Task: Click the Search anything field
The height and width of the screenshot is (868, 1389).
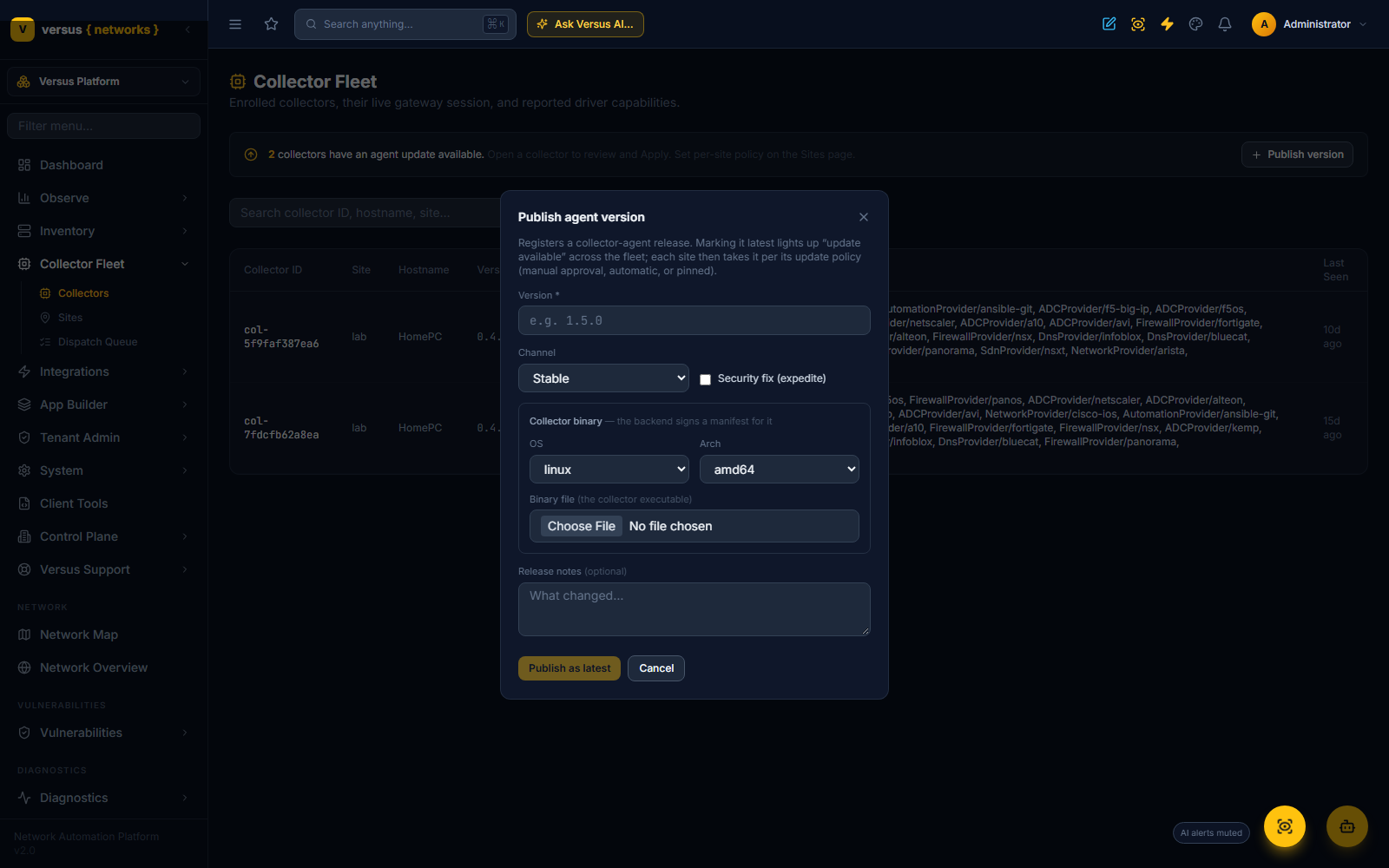Action: click(x=405, y=24)
